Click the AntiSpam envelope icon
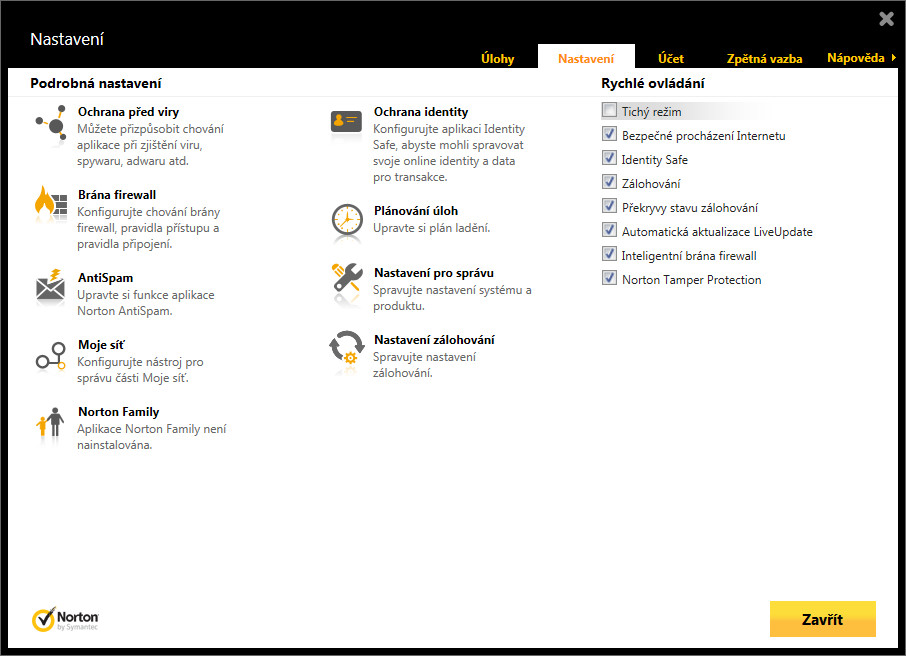This screenshot has width=906, height=656. point(51,285)
